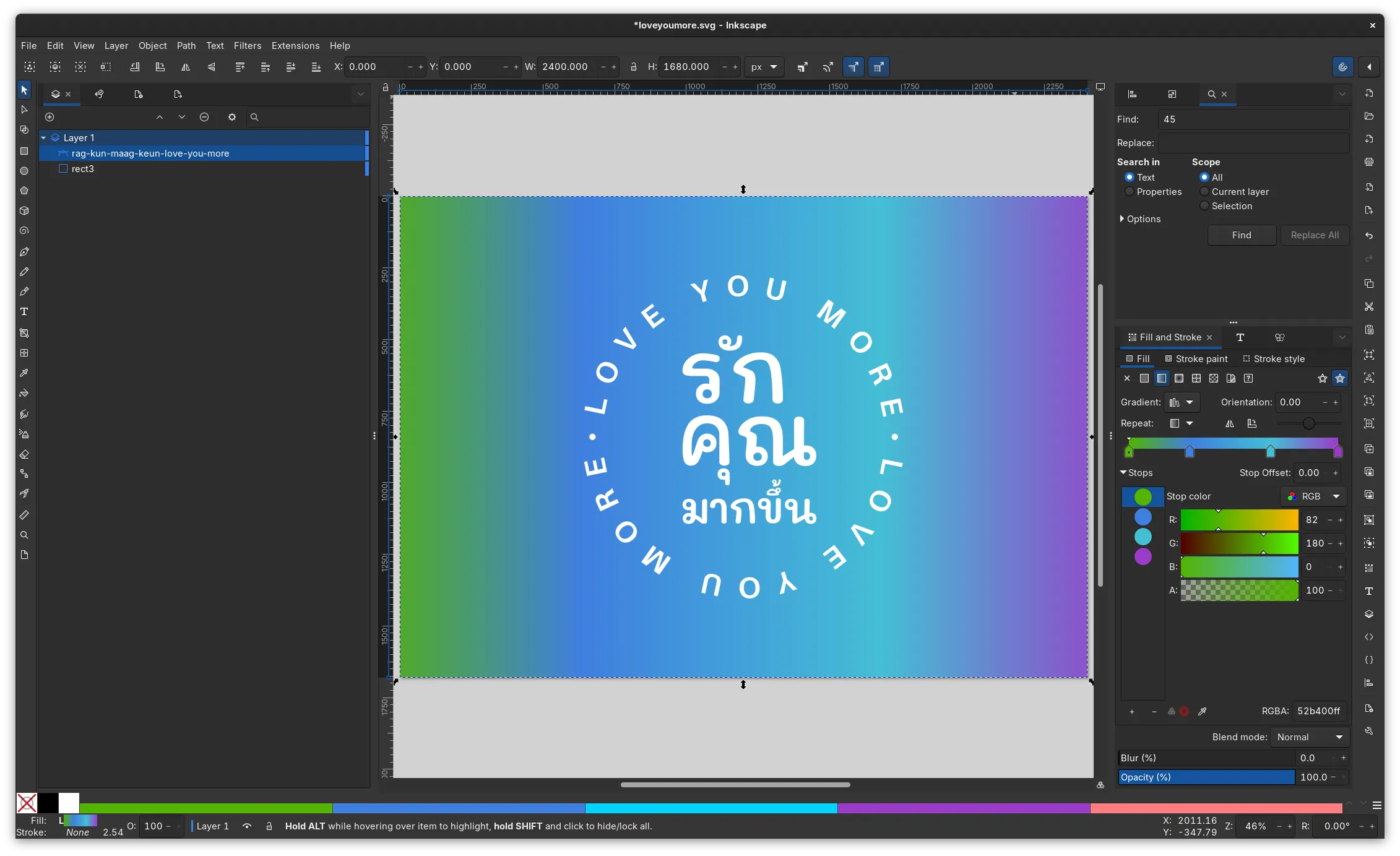Choose Current layer scope option
Viewport: 1400px width, 856px height.
point(1204,192)
